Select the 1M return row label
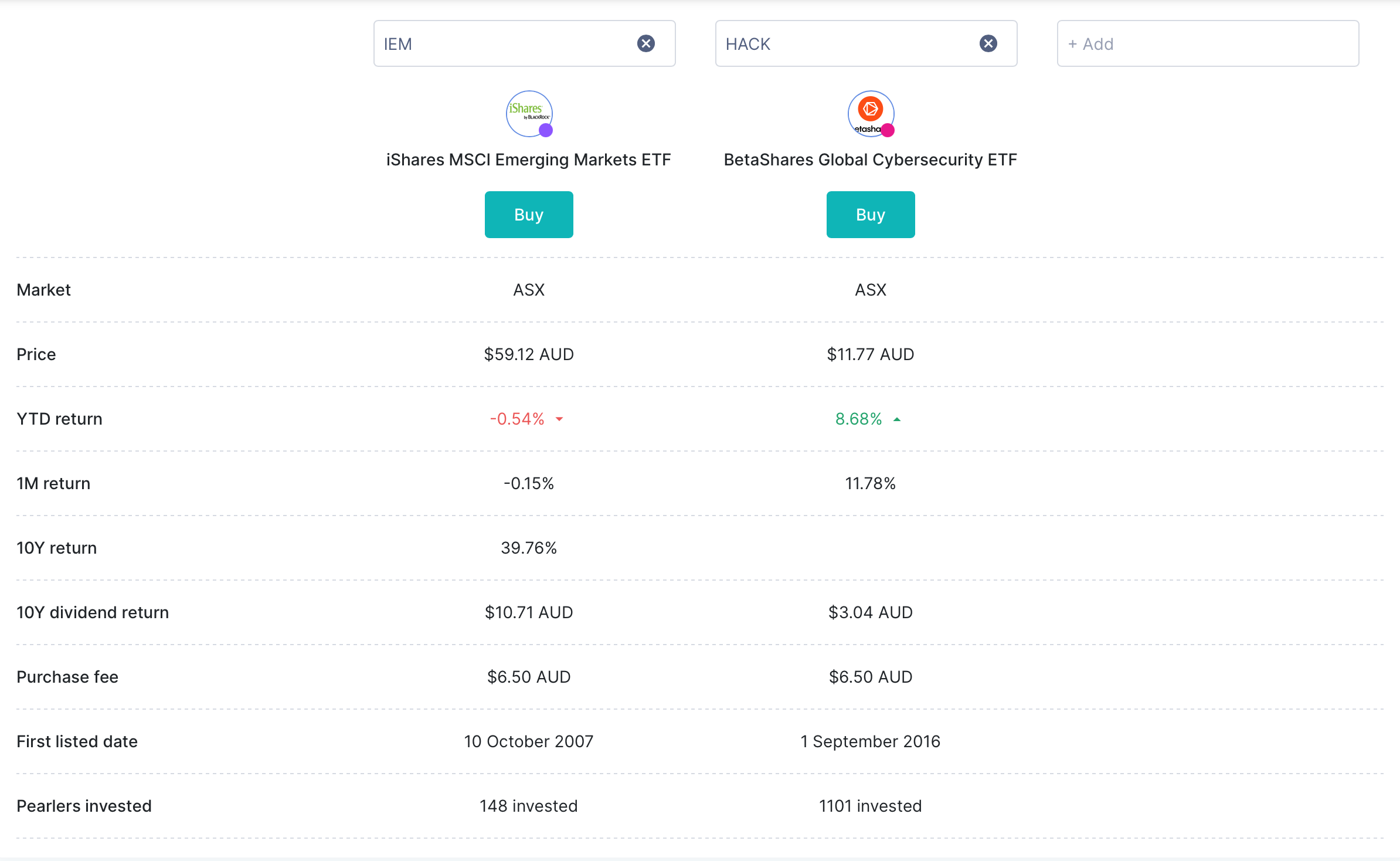This screenshot has height=861, width=1400. click(53, 483)
